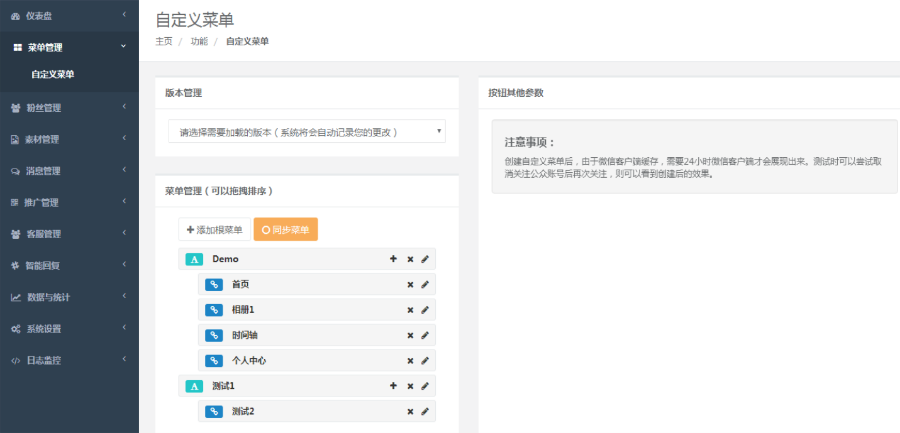Click the QR code icon beside 推广管理
Image resolution: width=900 pixels, height=433 pixels.
[15, 203]
